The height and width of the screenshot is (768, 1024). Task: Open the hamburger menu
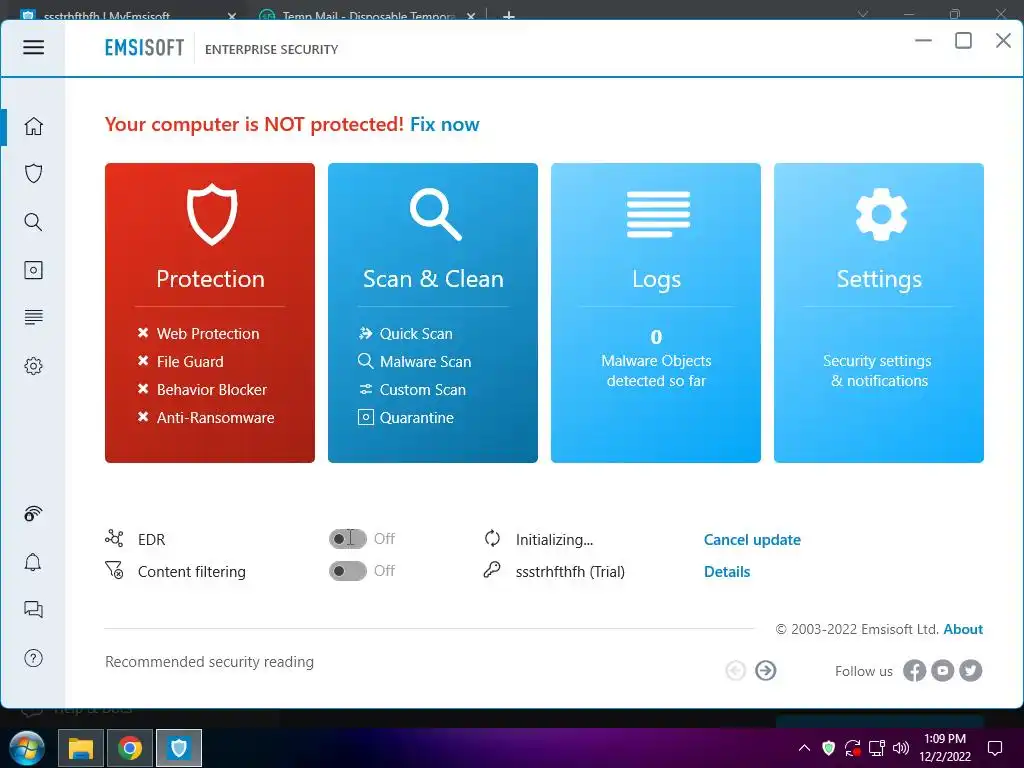pos(33,47)
